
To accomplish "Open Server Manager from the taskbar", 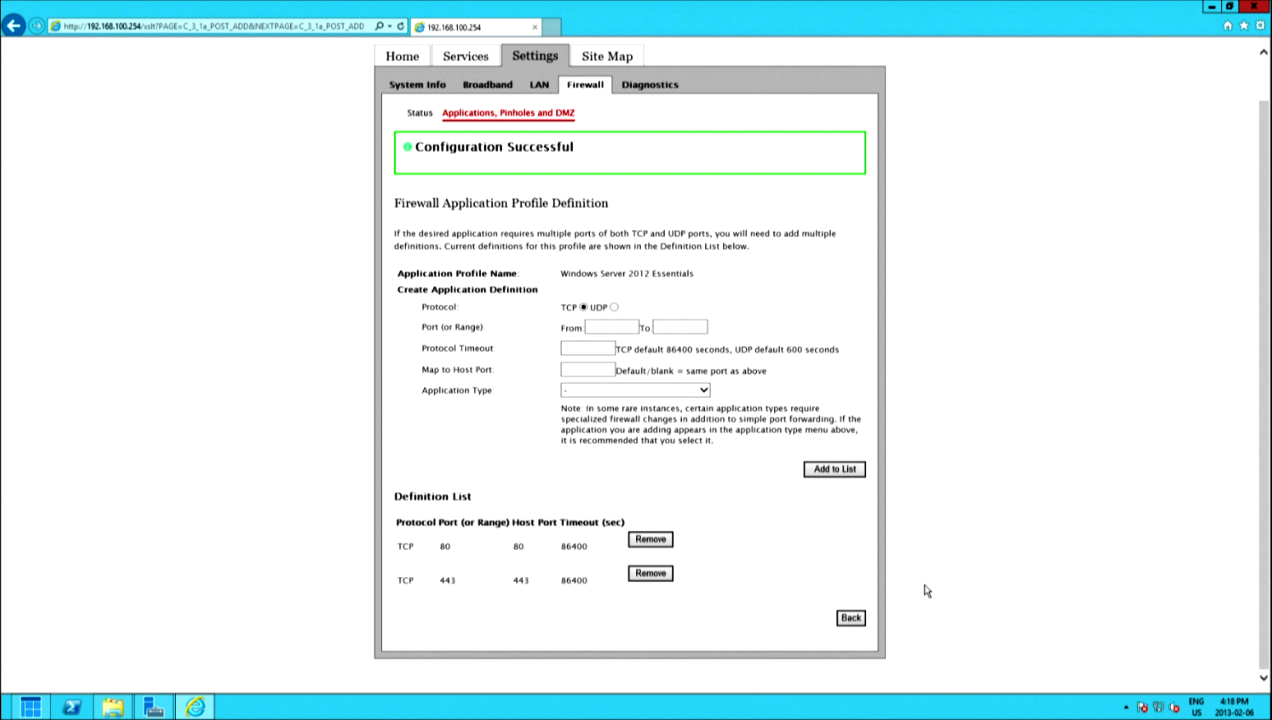I will 153,707.
